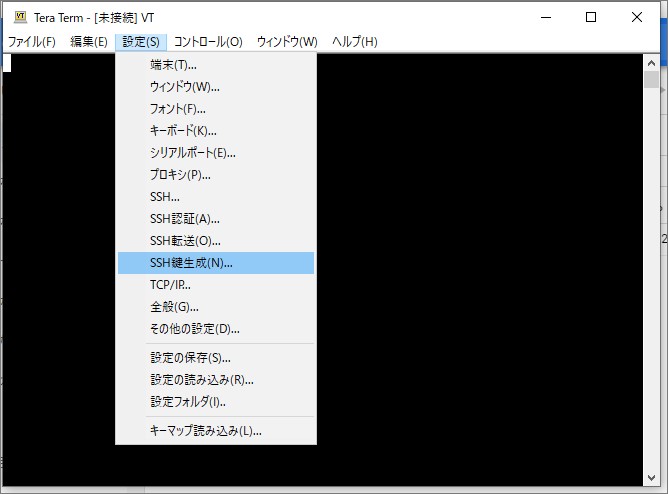Image resolution: width=668 pixels, height=494 pixels.
Task: Open the 編集(E) menu
Action: point(89,42)
